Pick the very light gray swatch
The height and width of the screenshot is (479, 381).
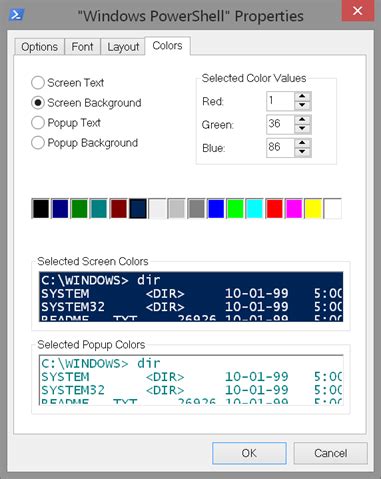pyautogui.click(x=157, y=209)
